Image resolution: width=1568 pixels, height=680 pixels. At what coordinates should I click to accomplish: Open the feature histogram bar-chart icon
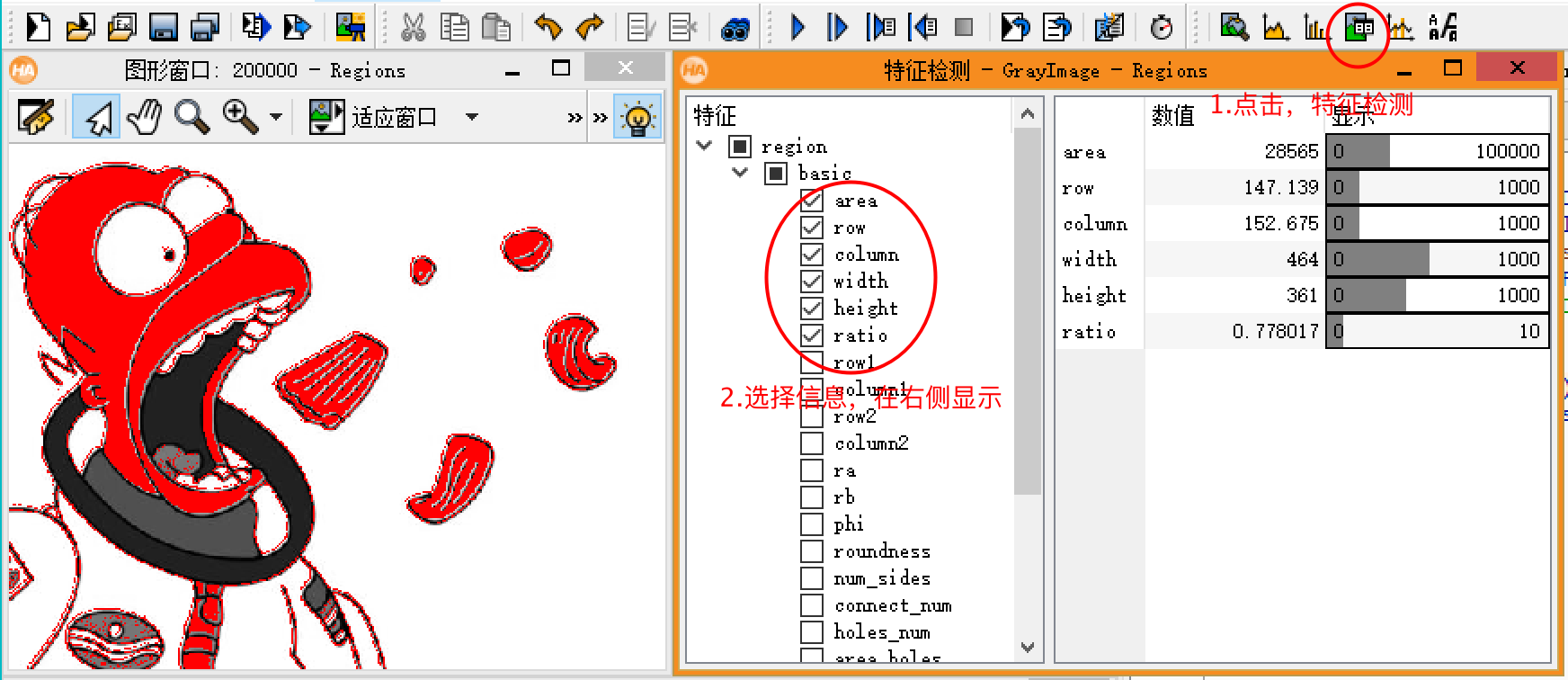(1315, 28)
